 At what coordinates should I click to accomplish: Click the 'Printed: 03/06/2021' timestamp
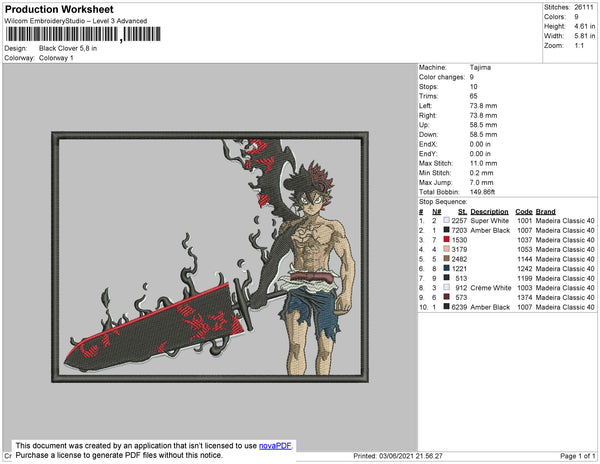pyautogui.click(x=398, y=456)
